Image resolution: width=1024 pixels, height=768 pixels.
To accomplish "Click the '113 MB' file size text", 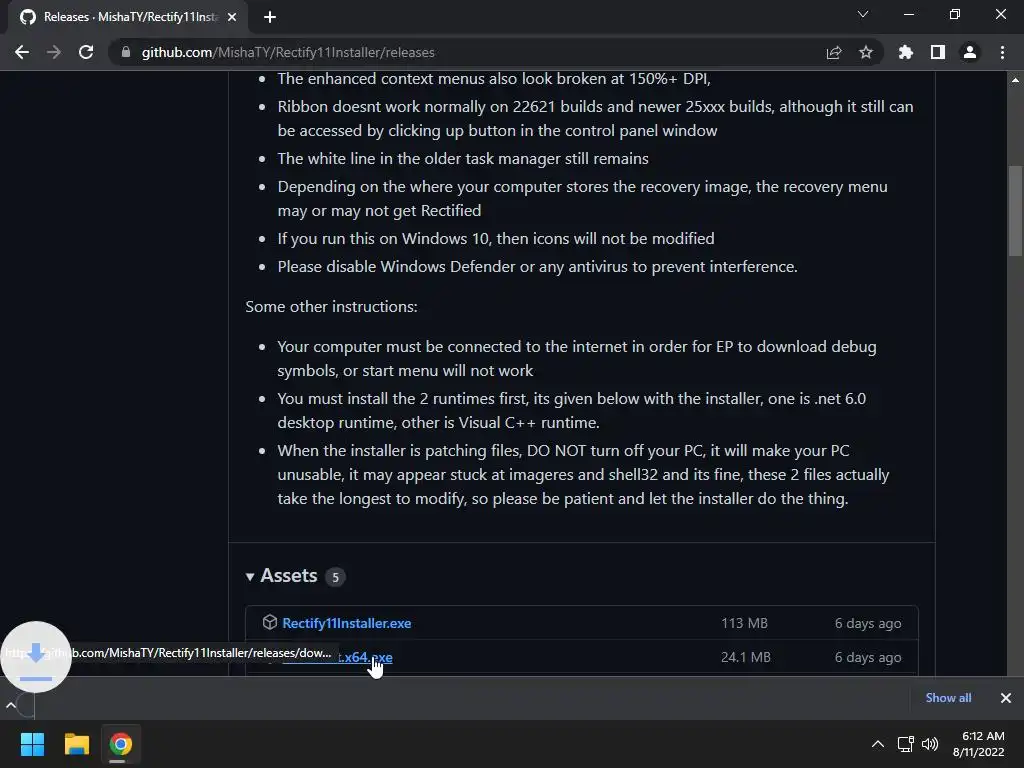I will (x=744, y=623).
